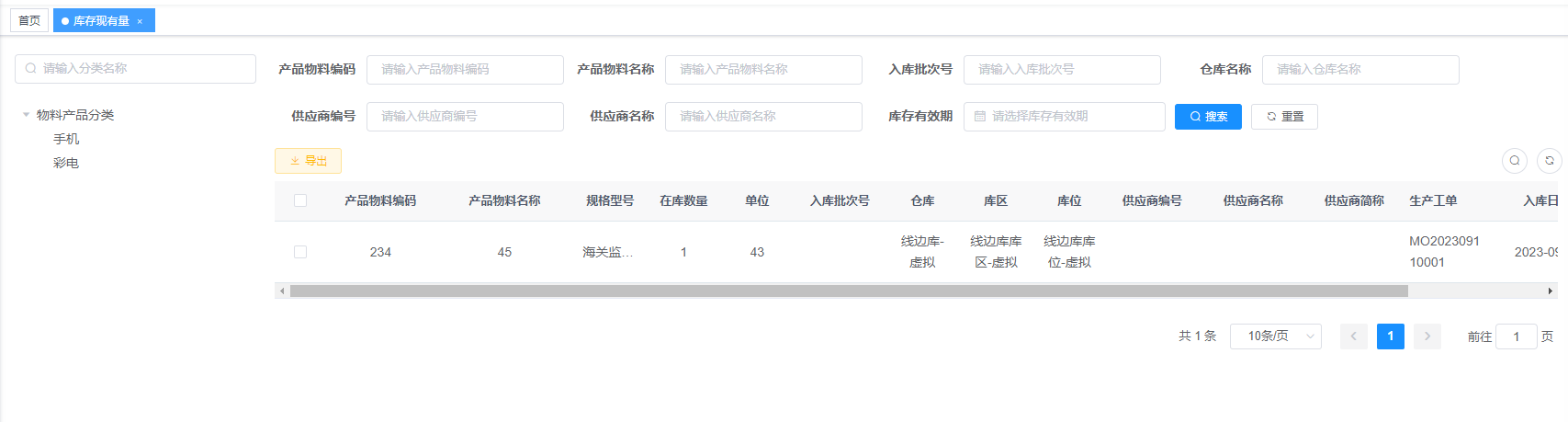Viewport: 1568px width, 422px height.
Task: Select 彩电 in the category tree
Action: 66,163
